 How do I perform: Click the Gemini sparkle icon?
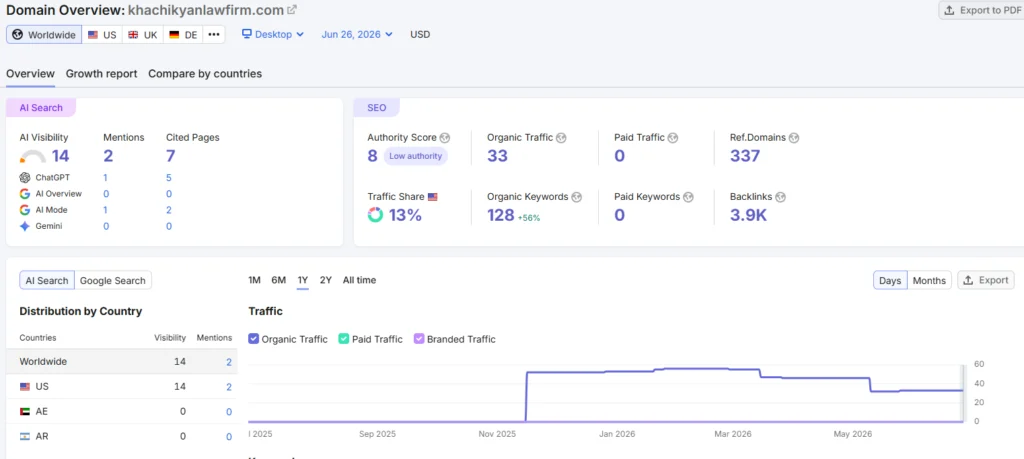[25, 226]
